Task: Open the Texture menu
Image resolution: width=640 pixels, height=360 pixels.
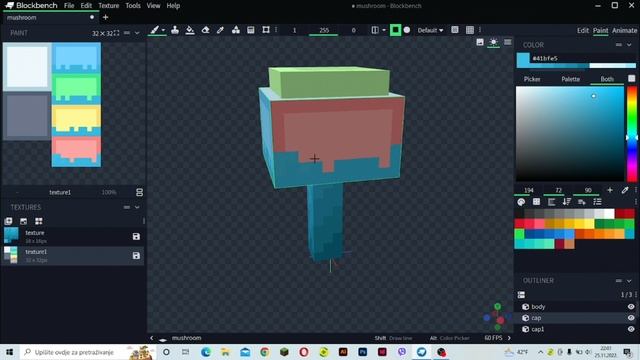Action: (x=109, y=6)
